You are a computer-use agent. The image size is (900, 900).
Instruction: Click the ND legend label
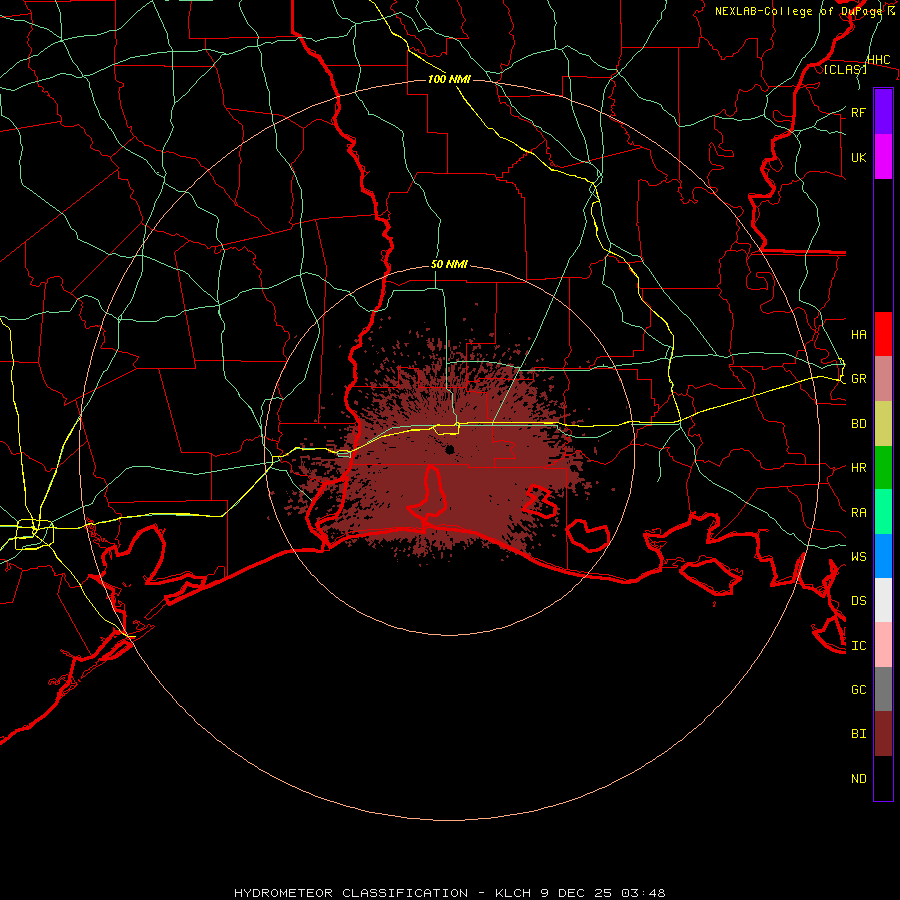[858, 778]
